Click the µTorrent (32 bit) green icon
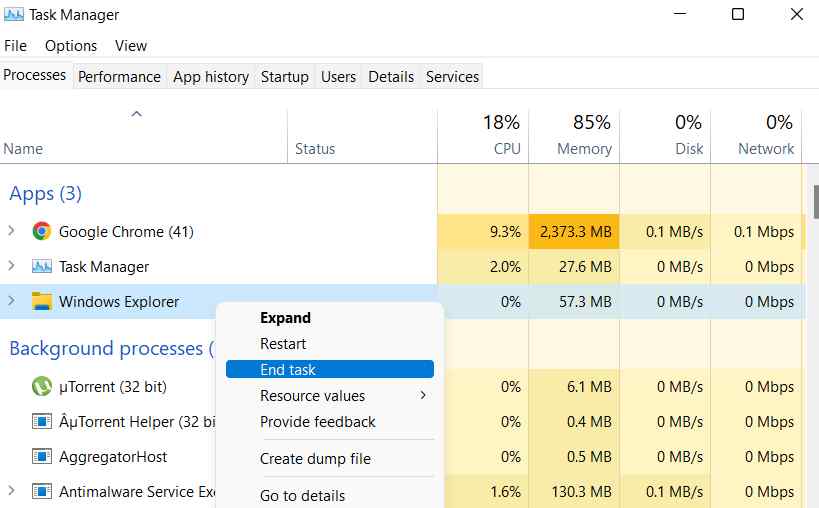Image resolution: width=819 pixels, height=508 pixels. point(42,386)
